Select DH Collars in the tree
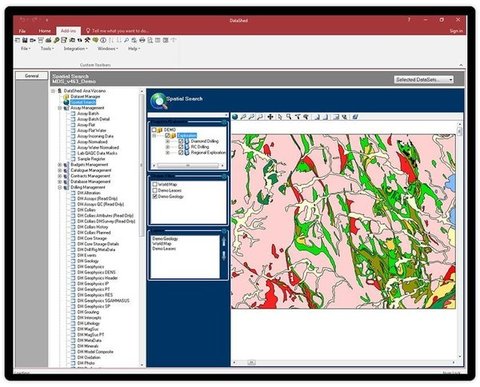480x387 pixels. 86,210
